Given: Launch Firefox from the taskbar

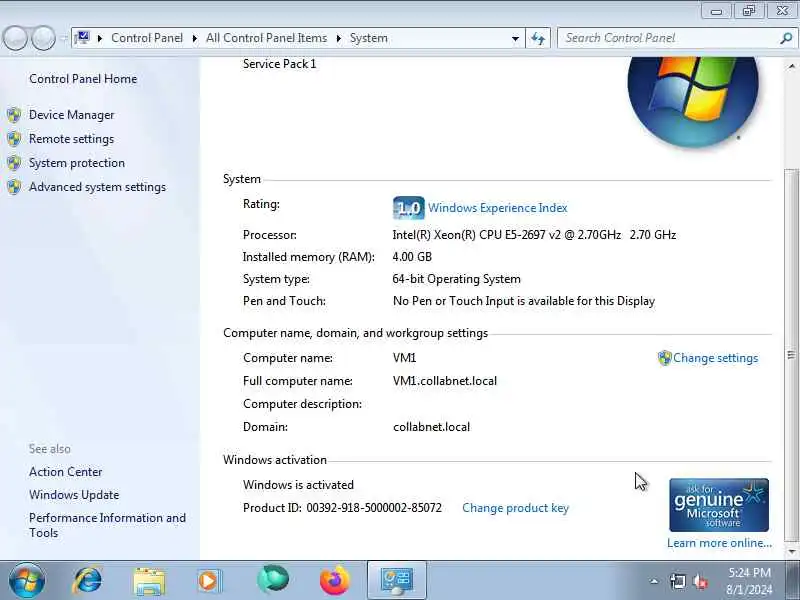Looking at the screenshot, I should tap(335, 580).
